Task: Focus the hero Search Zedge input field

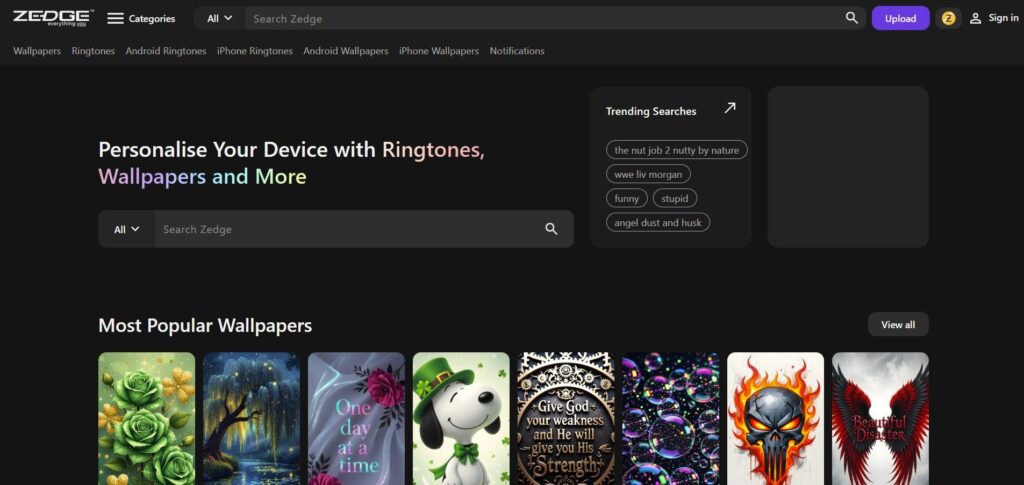Action: pyautogui.click(x=345, y=229)
